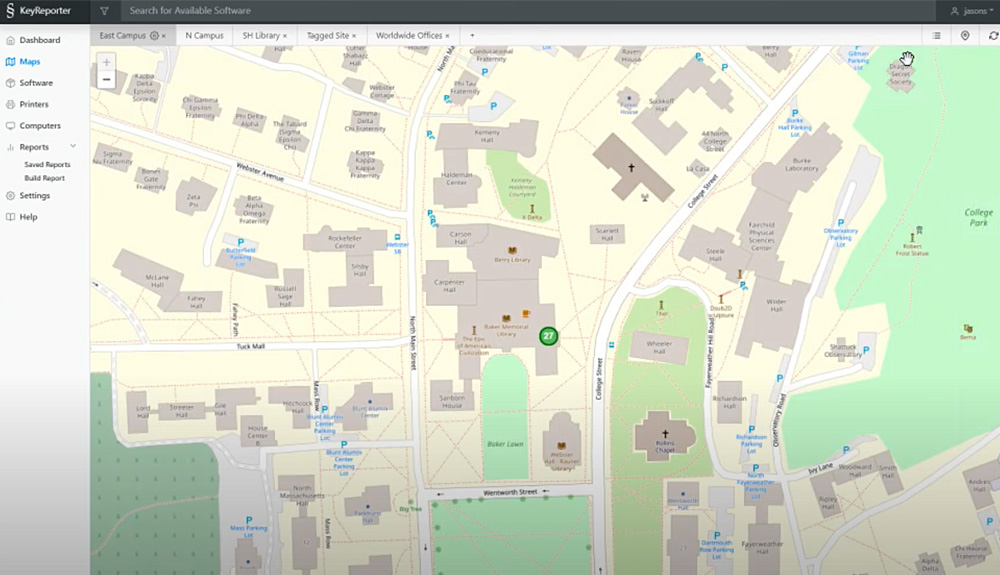Viewport: 1000px width, 575px height.
Task: Zoom out on the map
Action: [107, 80]
